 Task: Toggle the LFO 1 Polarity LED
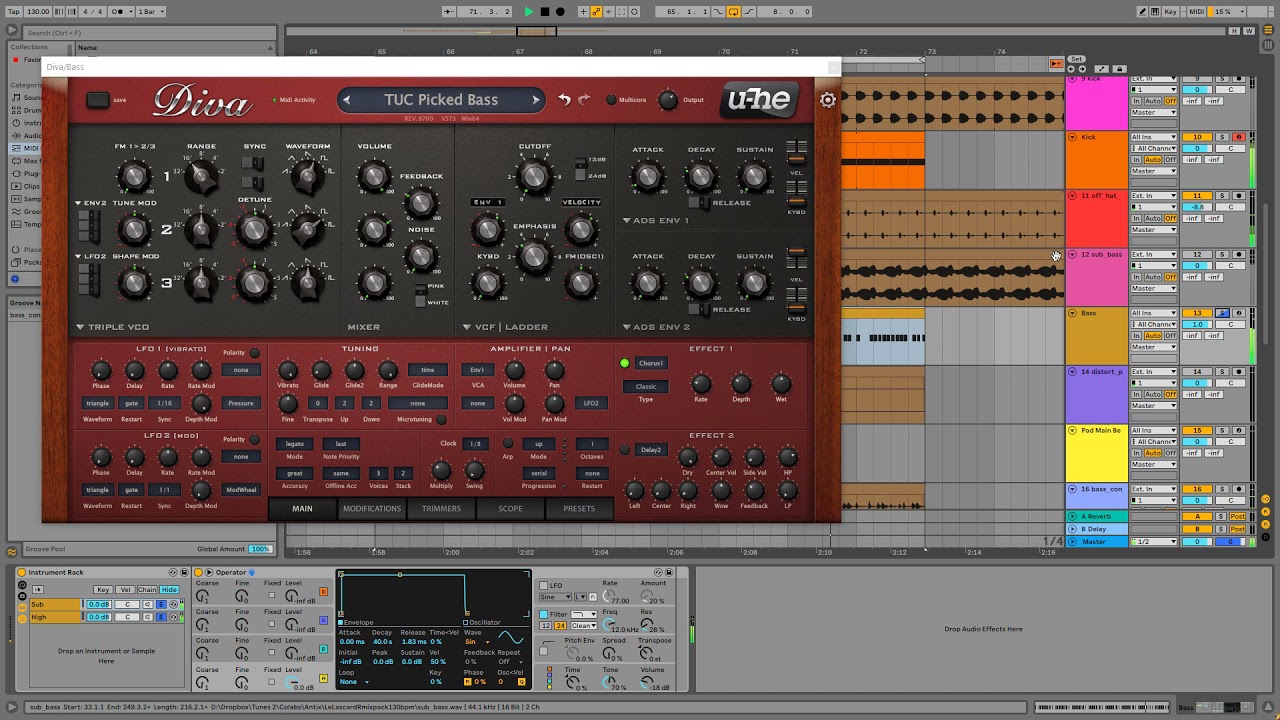[x=255, y=353]
